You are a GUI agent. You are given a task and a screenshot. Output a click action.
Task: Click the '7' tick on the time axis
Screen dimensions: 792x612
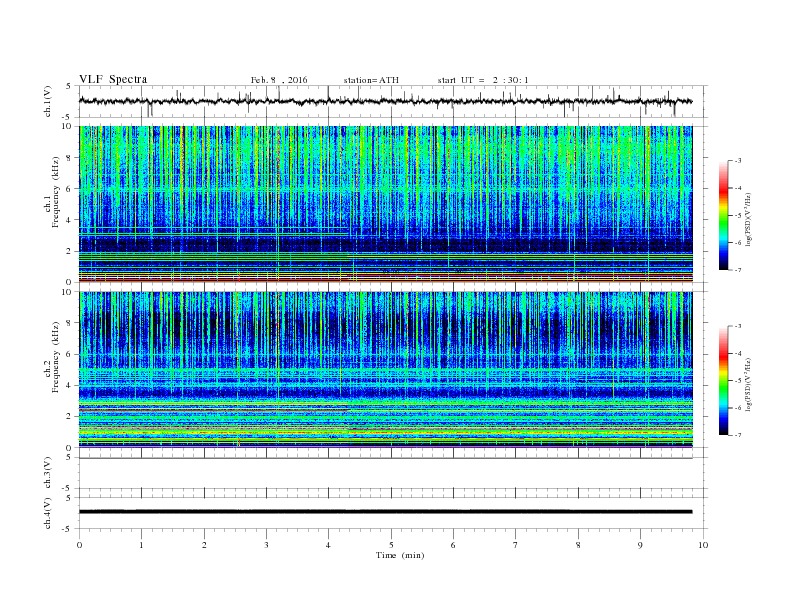(x=516, y=545)
